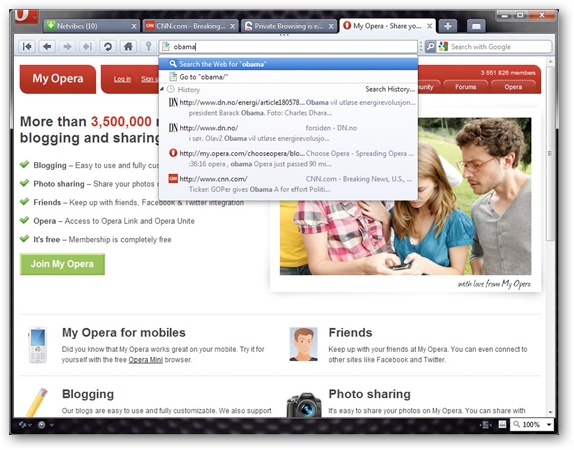Screen dimensions: 574x450
Task: Close the Private Browsing tab
Action: (331, 26)
